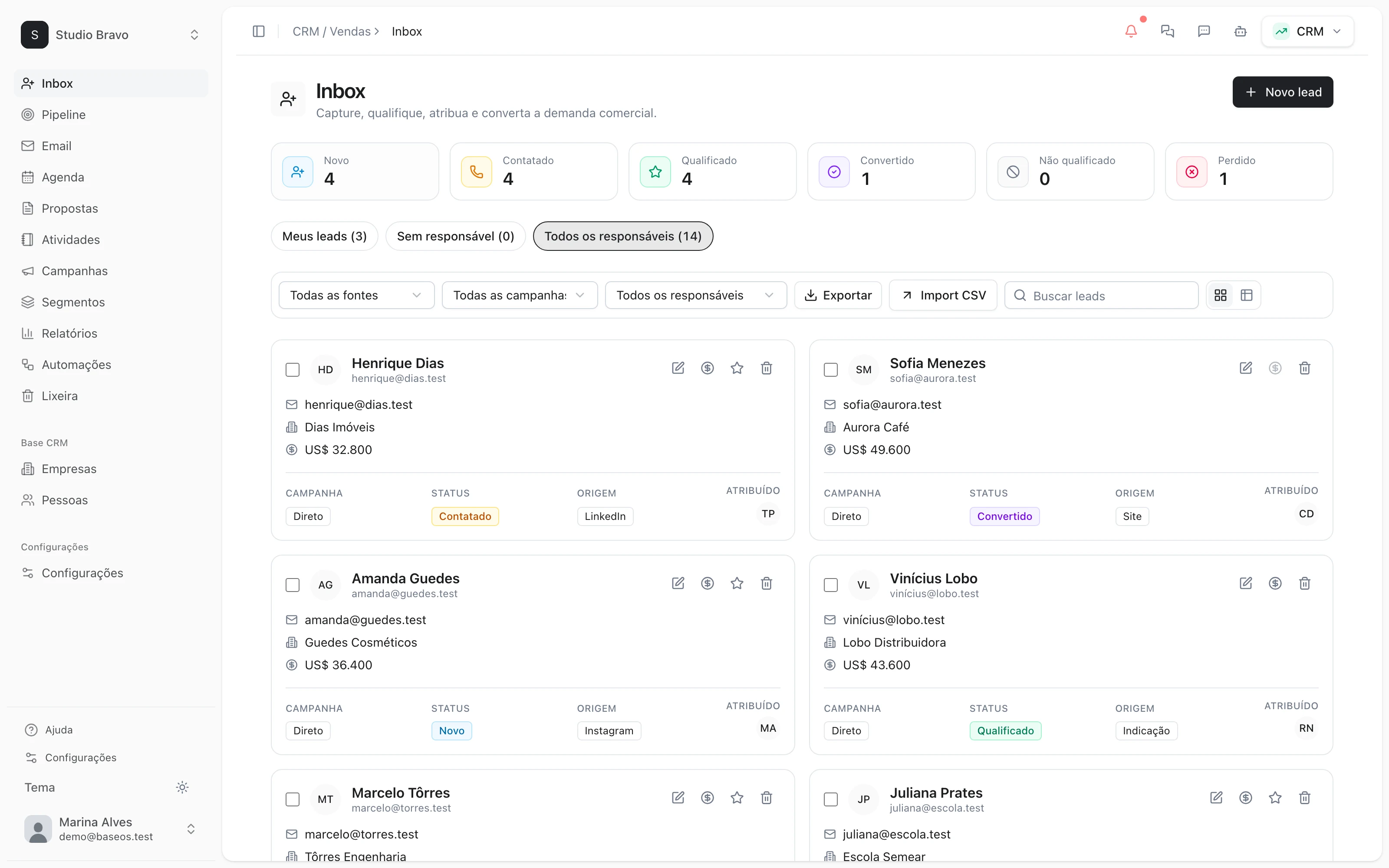Open the Todos os responsáveis dropdown
The height and width of the screenshot is (868, 1389).
click(x=696, y=295)
